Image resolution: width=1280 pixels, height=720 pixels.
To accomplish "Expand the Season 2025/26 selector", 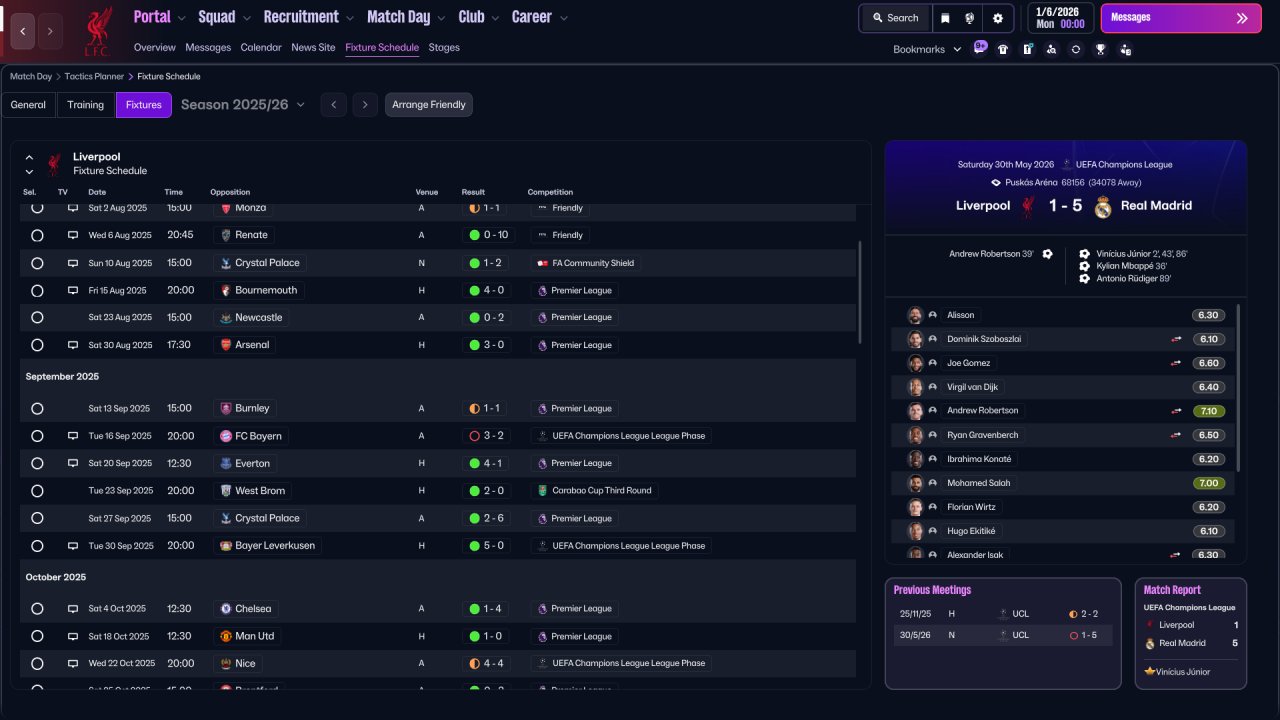I will (243, 105).
